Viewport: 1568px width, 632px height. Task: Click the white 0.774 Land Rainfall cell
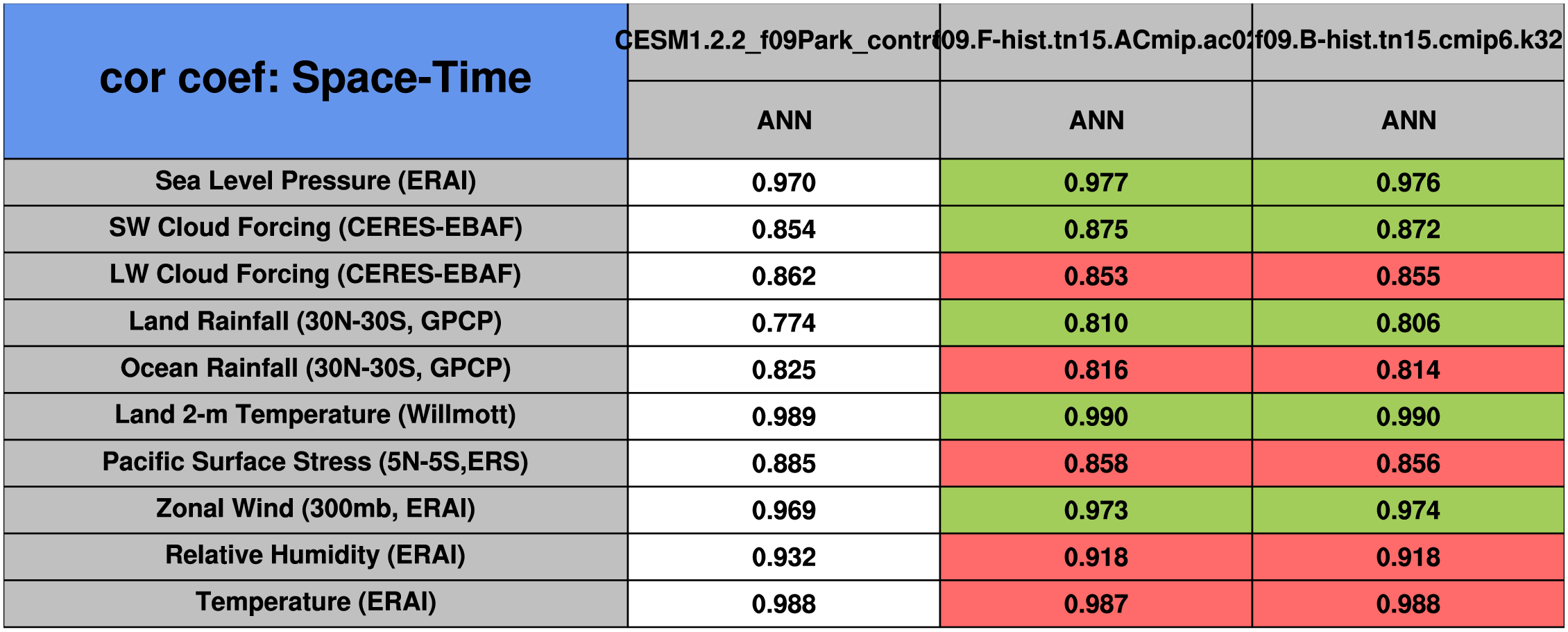(783, 323)
